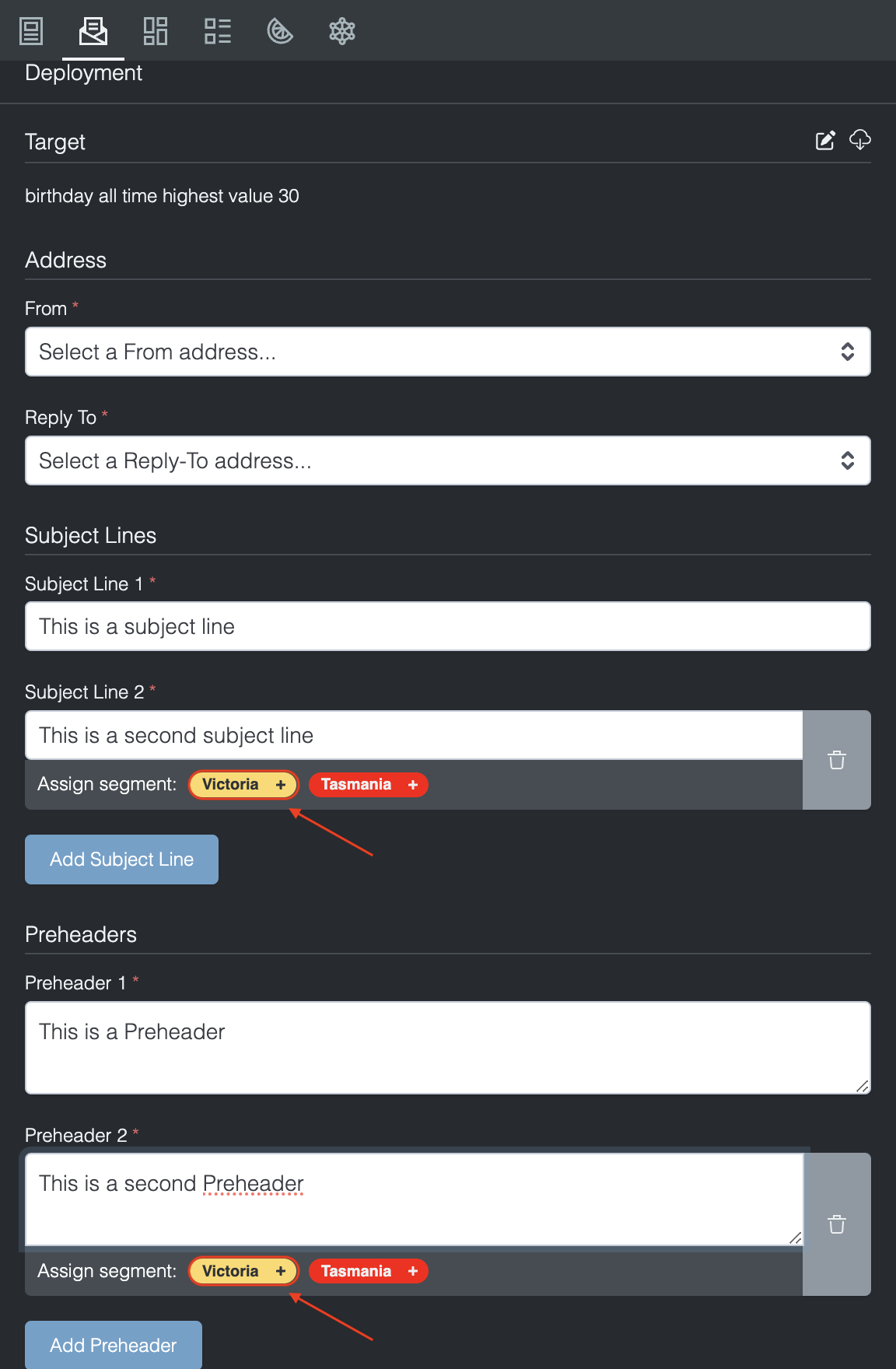Image resolution: width=896 pixels, height=1369 pixels.
Task: Open the checklist tab icon
Action: [x=218, y=31]
